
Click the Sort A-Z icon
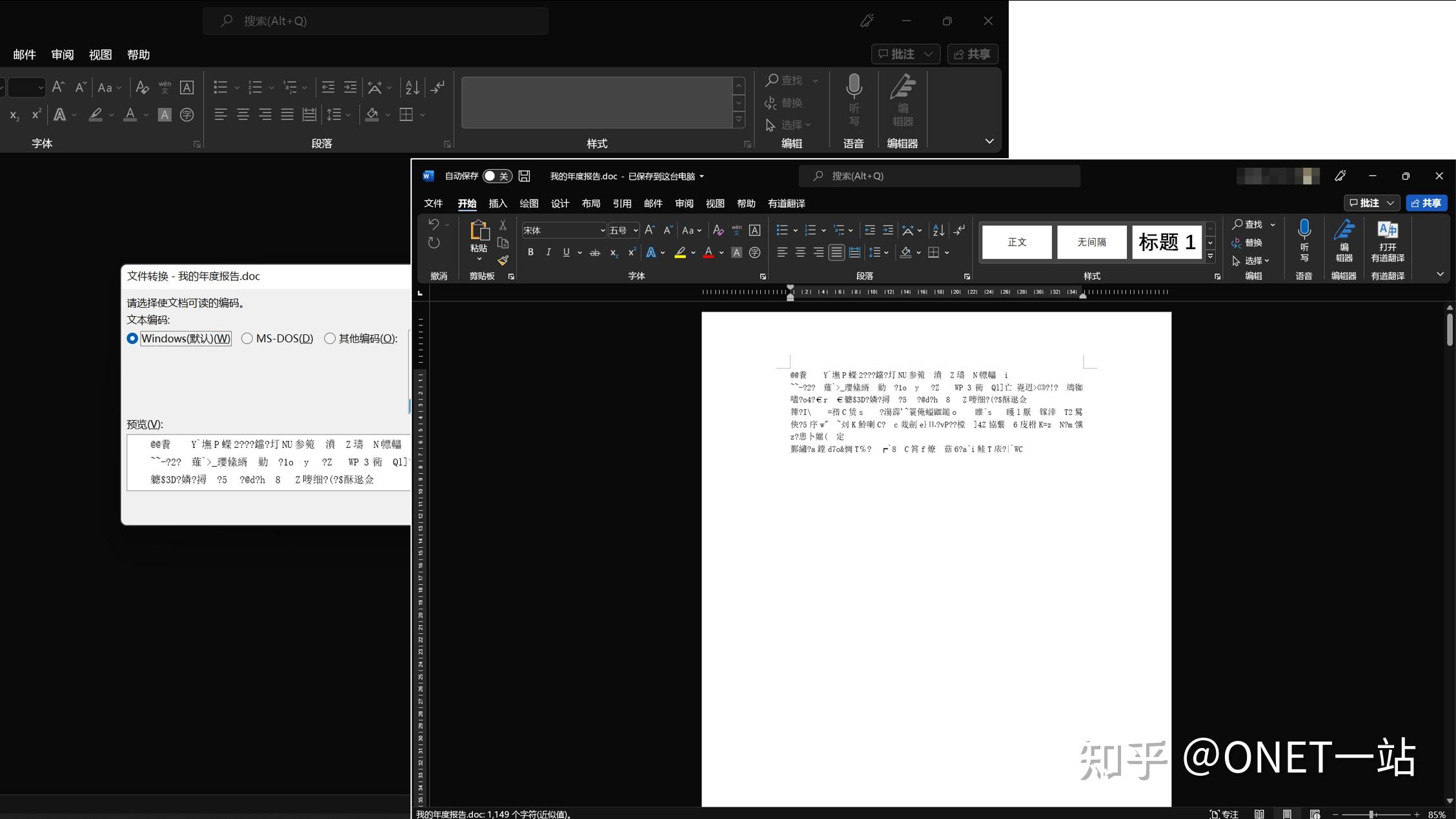click(938, 230)
